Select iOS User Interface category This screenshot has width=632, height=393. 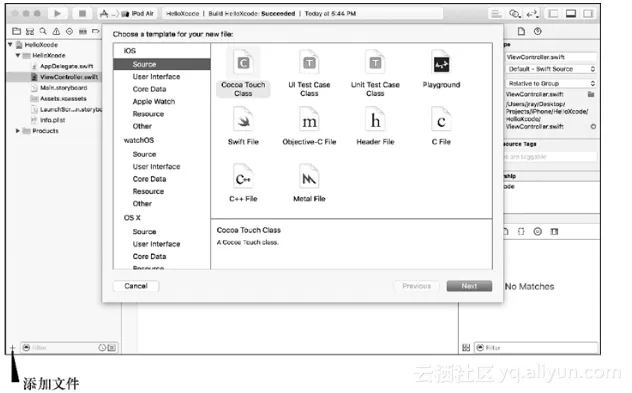click(x=156, y=77)
